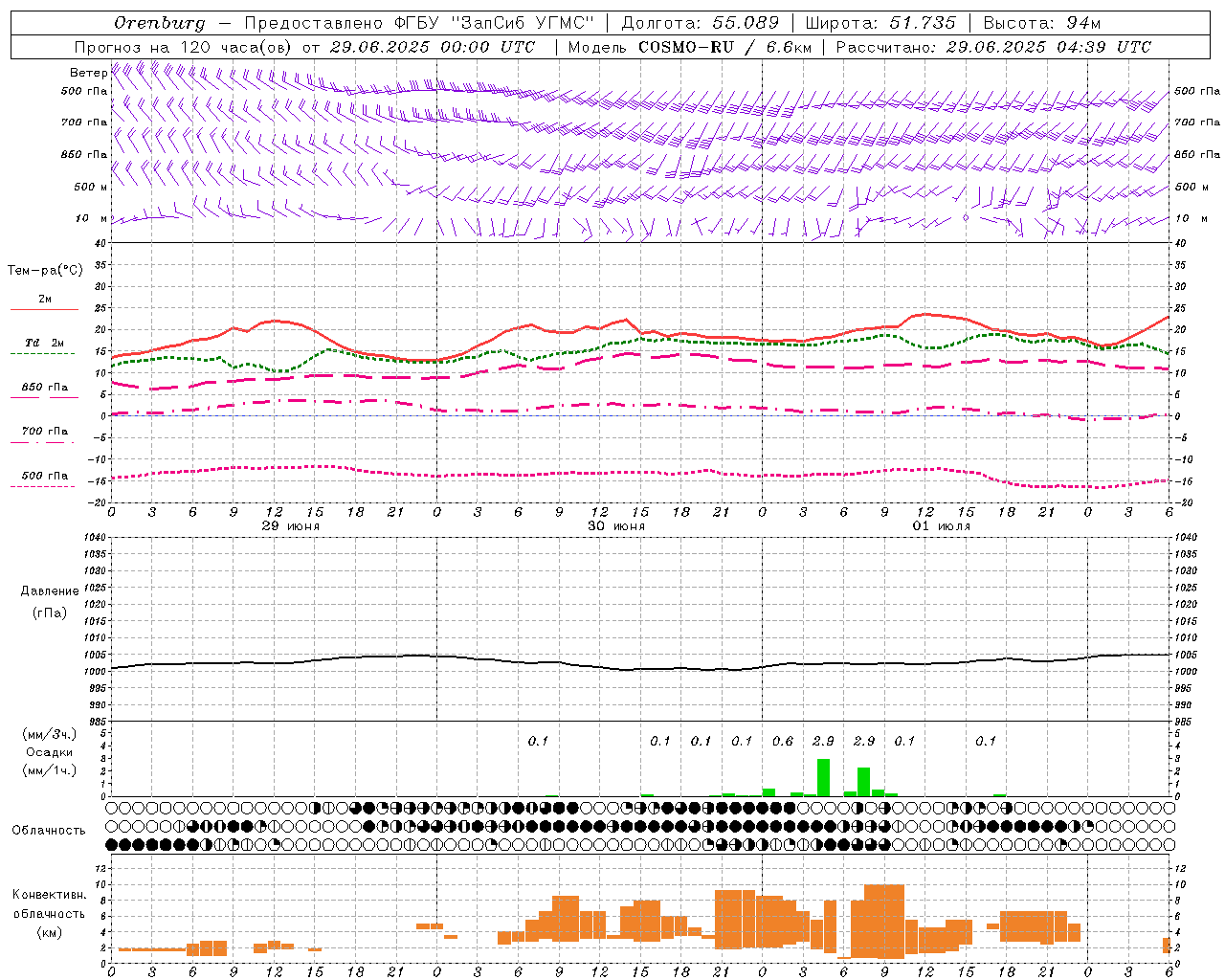Viewport: 1225px width, 980px height.
Task: Click the Широта: 51.735 value
Action: point(880,23)
